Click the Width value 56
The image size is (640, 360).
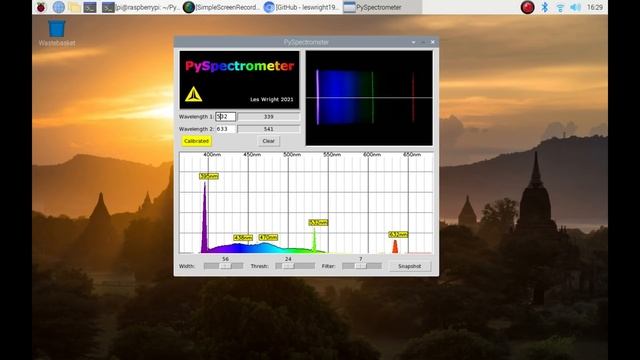coord(225,259)
